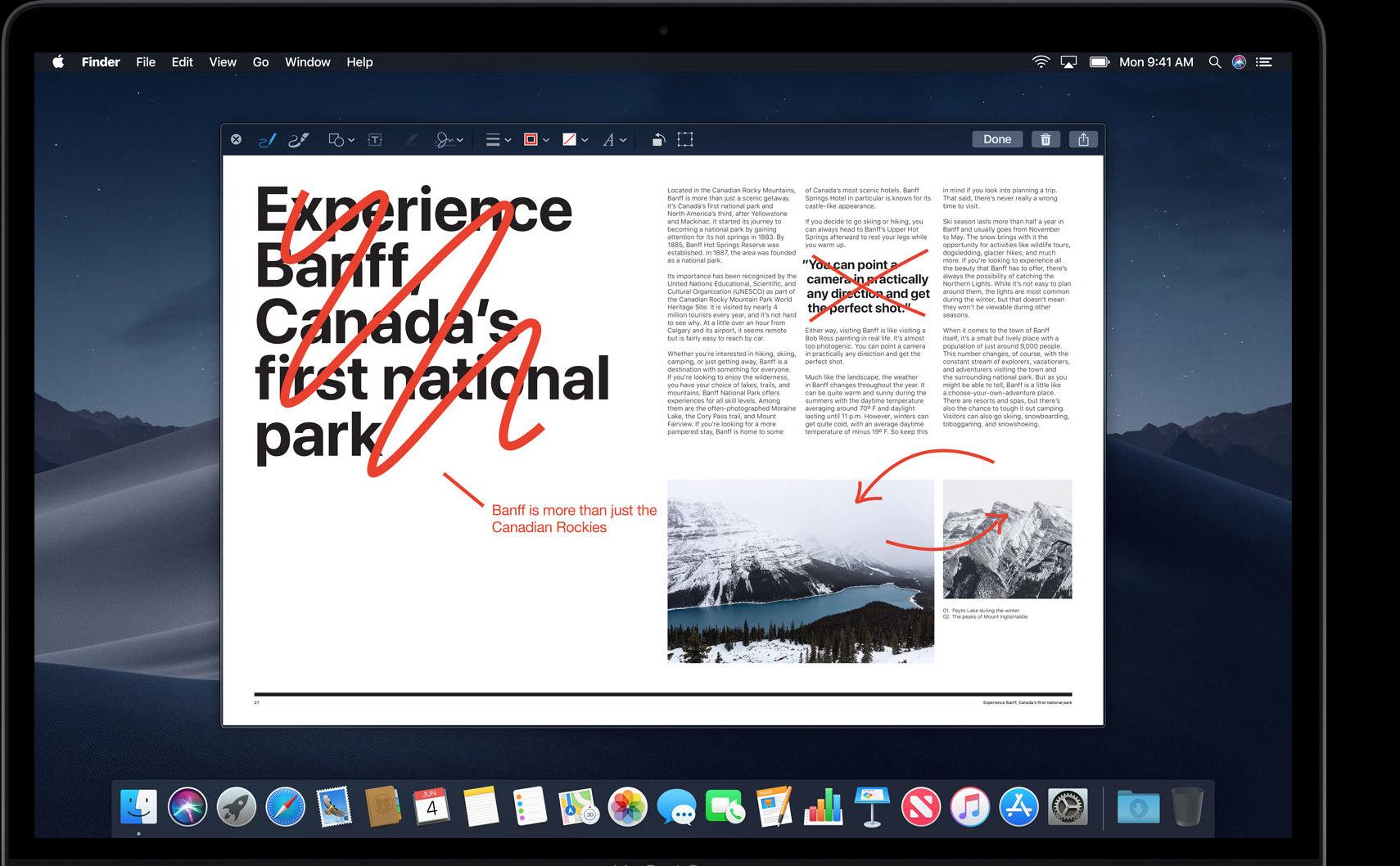Open Finder from the Dock
Viewport: 1400px width, 866px height.
pyautogui.click(x=138, y=807)
